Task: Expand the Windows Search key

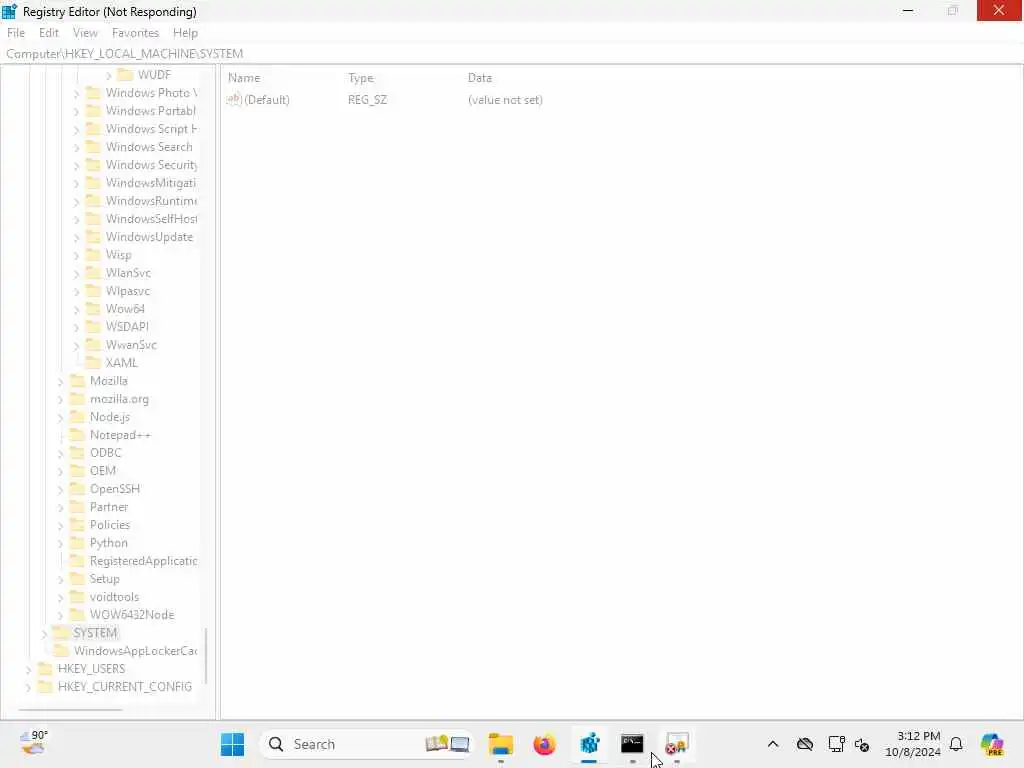Action: (76, 148)
